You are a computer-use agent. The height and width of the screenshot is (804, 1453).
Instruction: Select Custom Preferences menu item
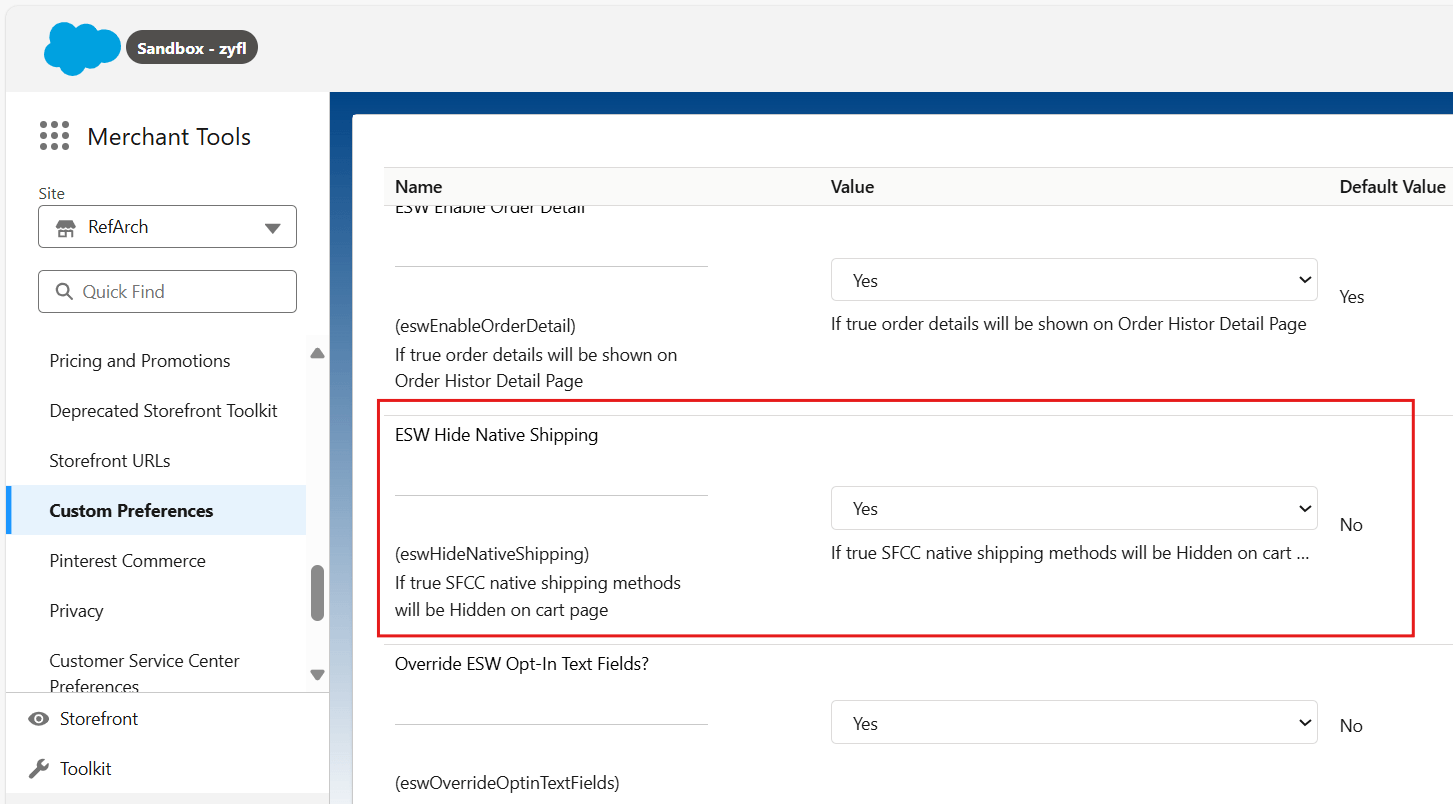click(156, 511)
